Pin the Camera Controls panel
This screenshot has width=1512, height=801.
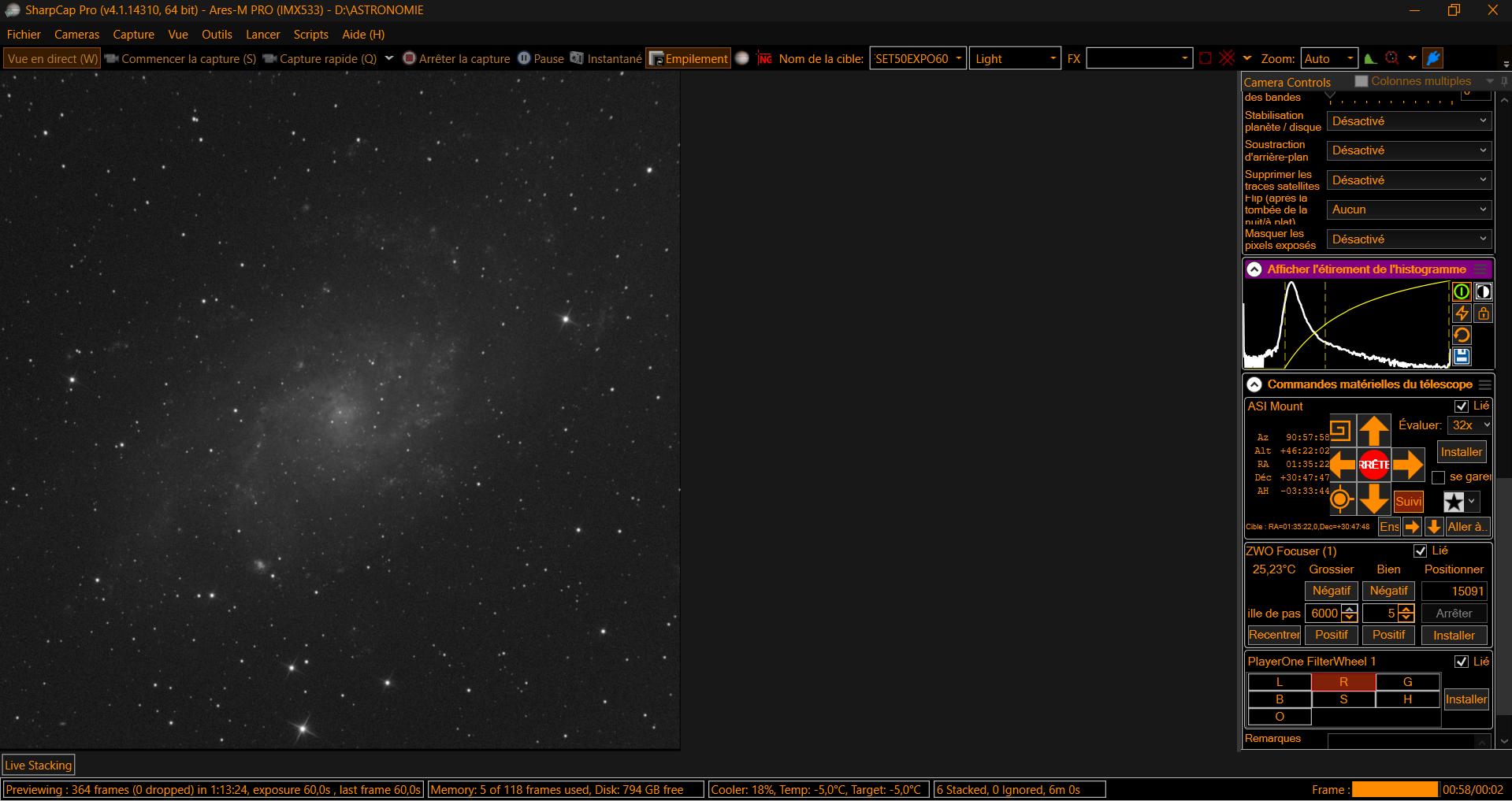click(x=1504, y=81)
